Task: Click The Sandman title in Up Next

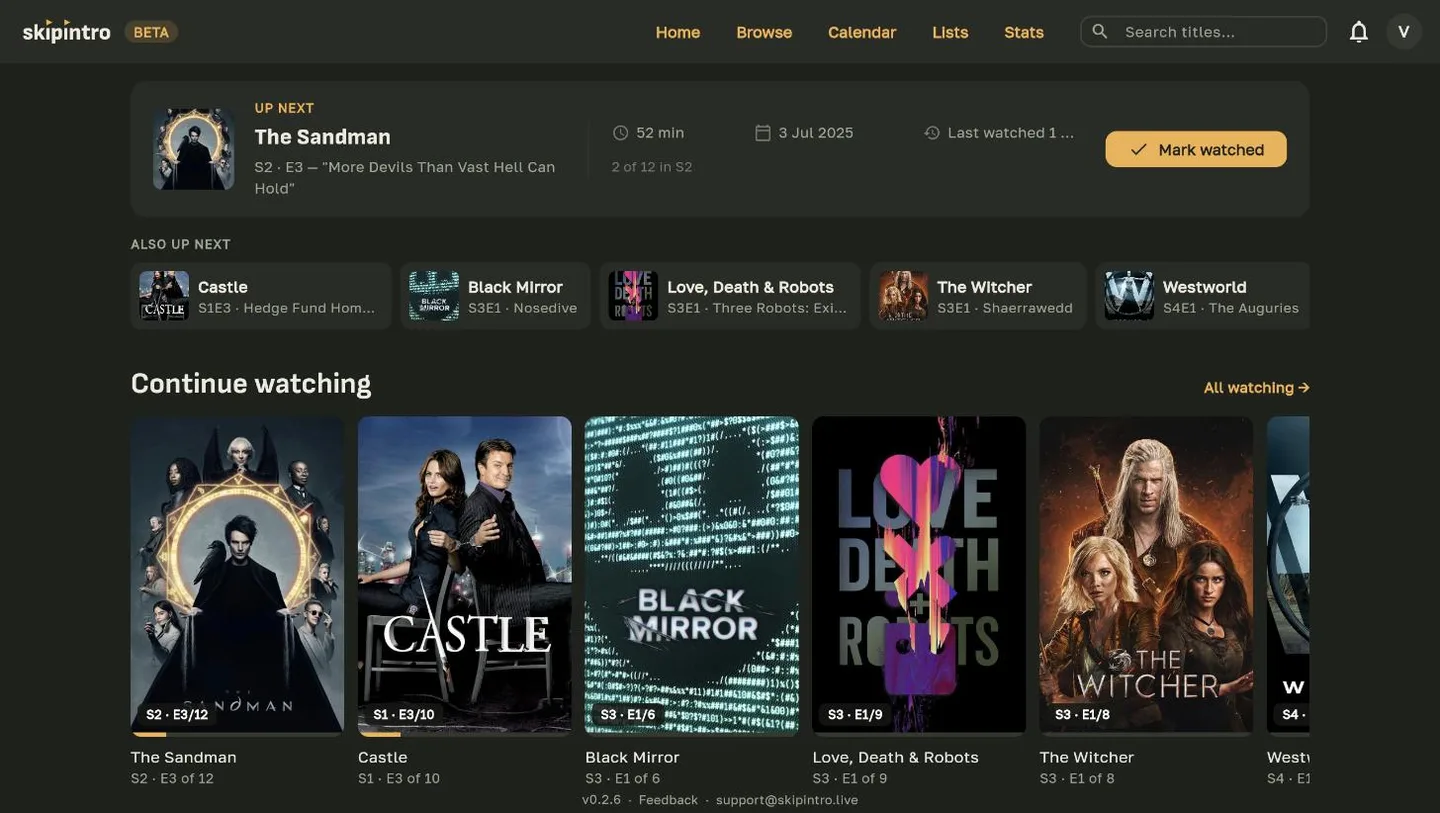Action: point(322,136)
